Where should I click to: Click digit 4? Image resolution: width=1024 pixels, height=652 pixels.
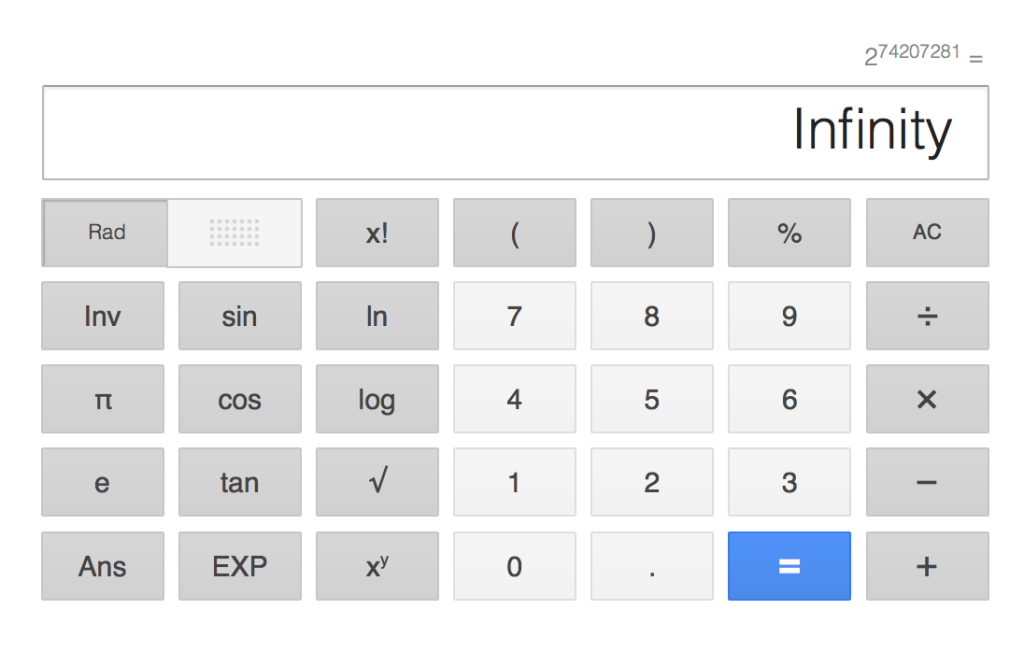pos(515,399)
